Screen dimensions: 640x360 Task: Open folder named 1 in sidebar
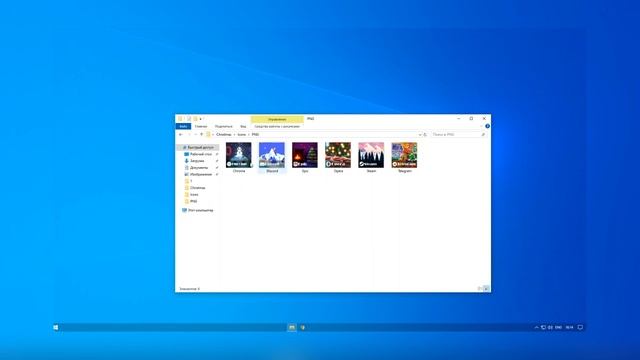tap(189, 181)
